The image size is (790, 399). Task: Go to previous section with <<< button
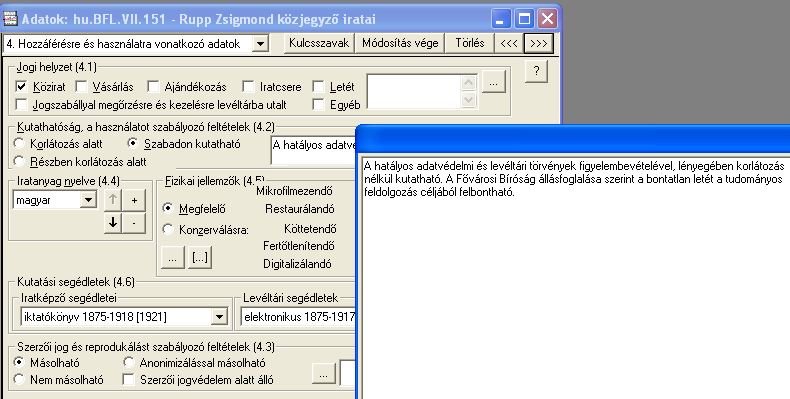pyautogui.click(x=509, y=43)
